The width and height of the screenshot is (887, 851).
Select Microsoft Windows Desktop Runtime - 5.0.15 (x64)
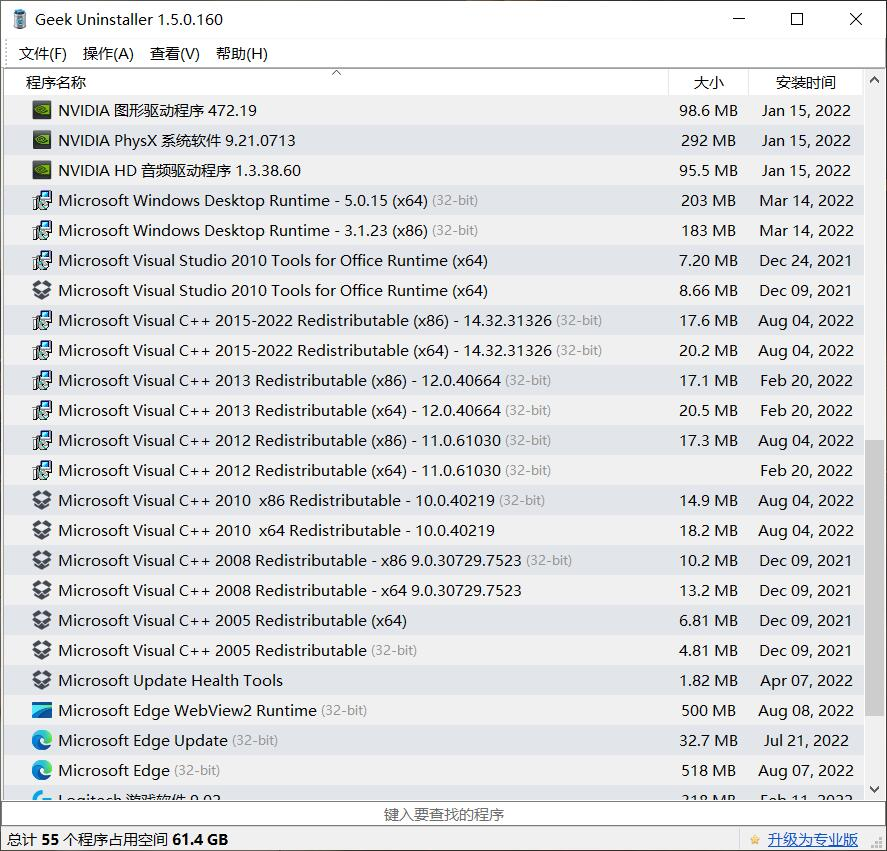243,200
